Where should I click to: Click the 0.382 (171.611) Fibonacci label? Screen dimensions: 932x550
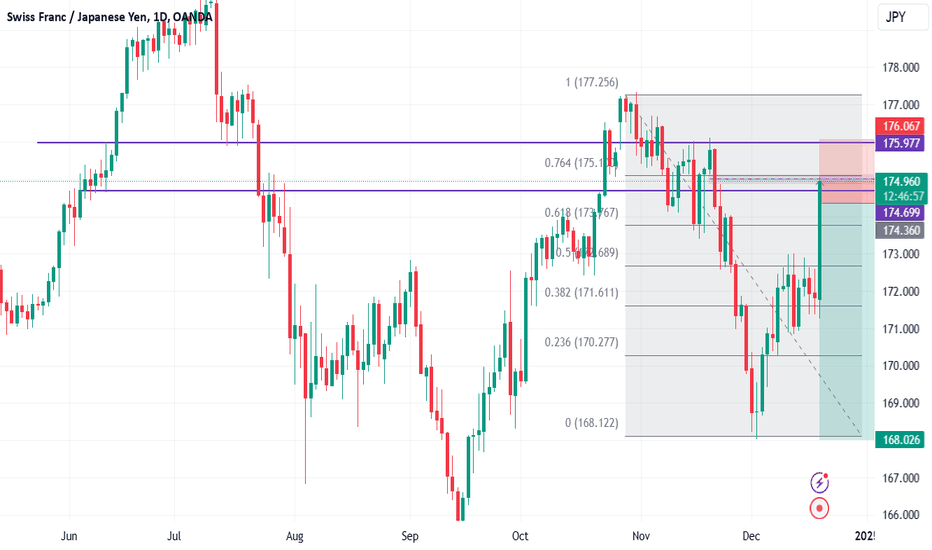click(581, 293)
